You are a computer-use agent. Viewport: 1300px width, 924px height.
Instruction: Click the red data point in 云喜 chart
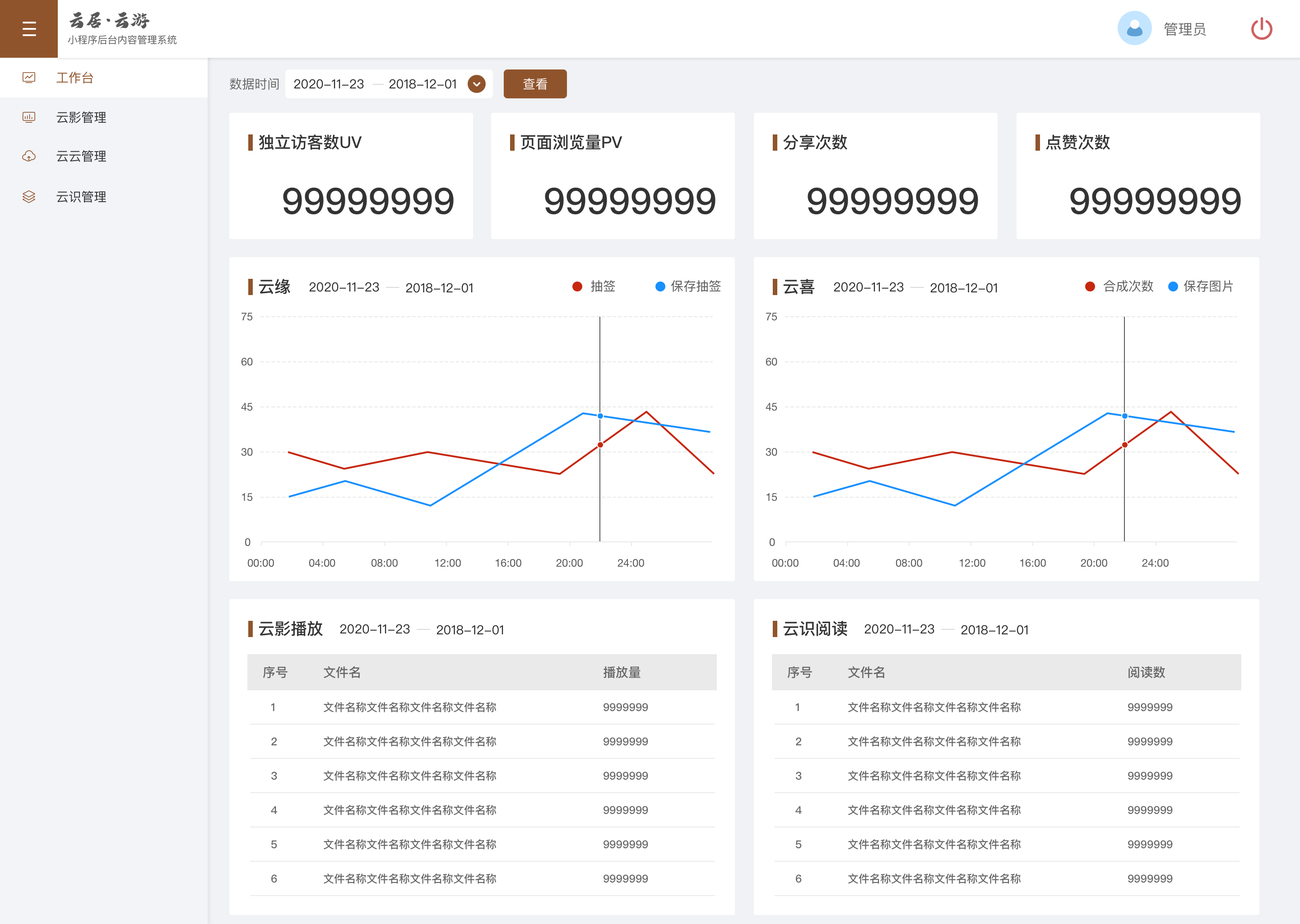pyautogui.click(x=1124, y=445)
